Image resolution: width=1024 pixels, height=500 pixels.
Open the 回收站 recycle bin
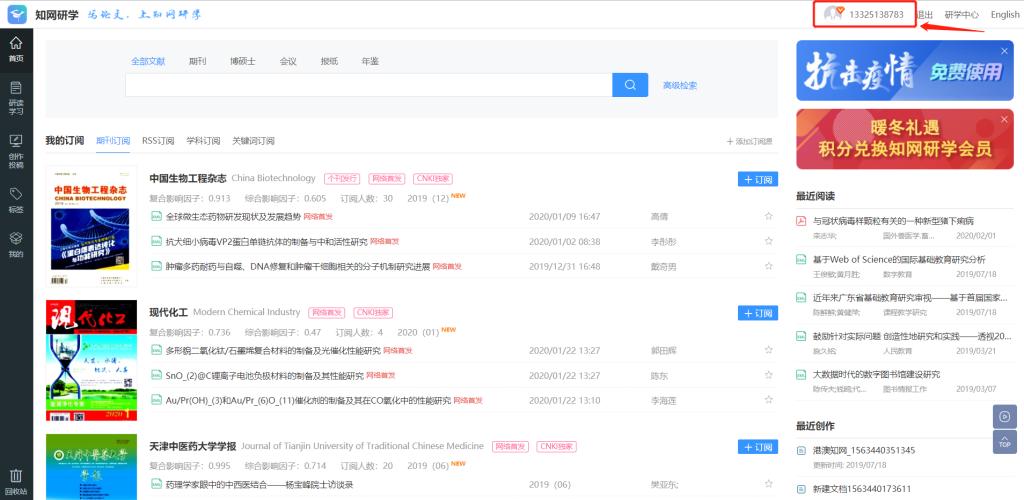click(x=15, y=481)
